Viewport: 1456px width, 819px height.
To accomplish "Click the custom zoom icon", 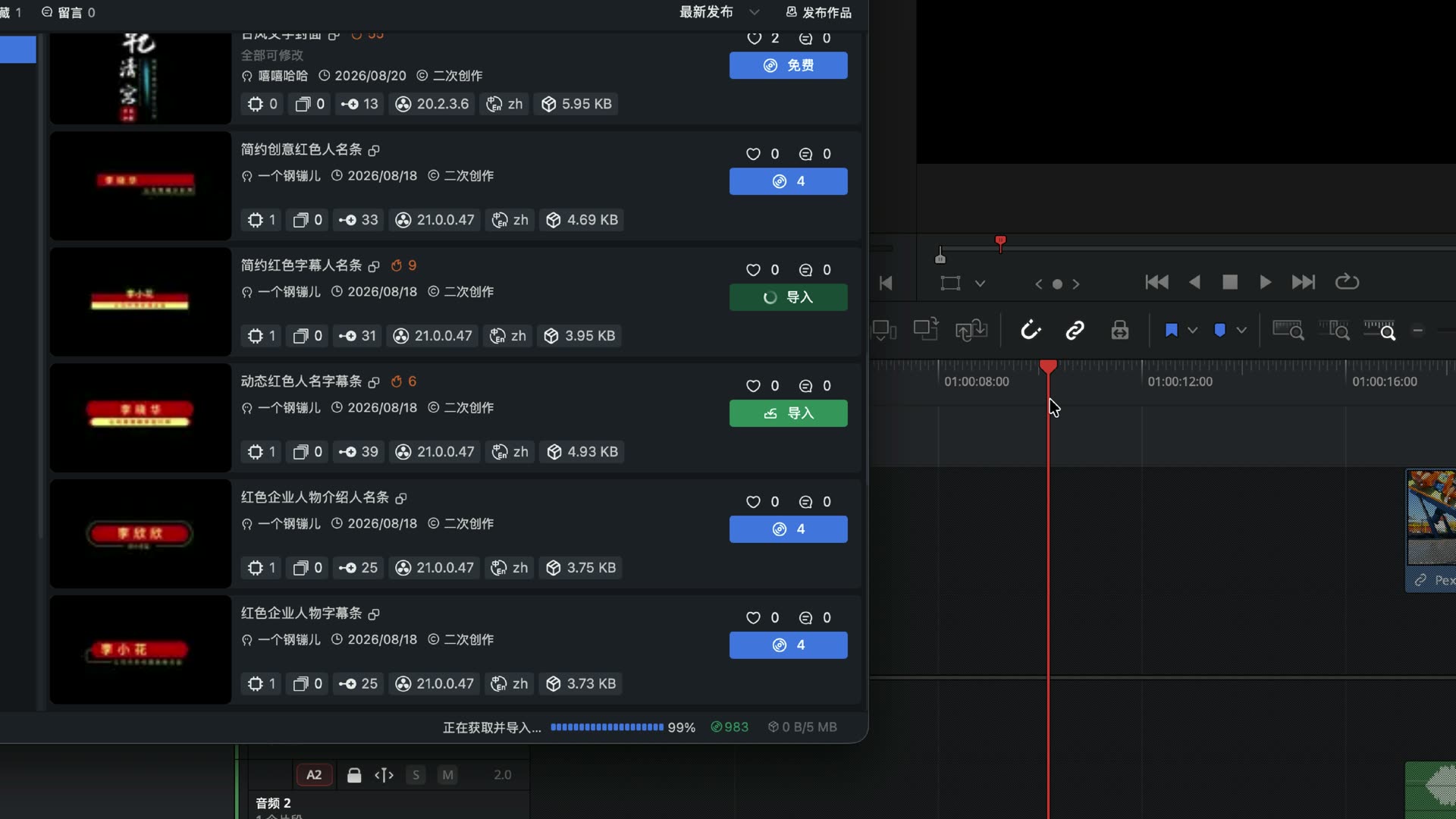I will 1379,331.
